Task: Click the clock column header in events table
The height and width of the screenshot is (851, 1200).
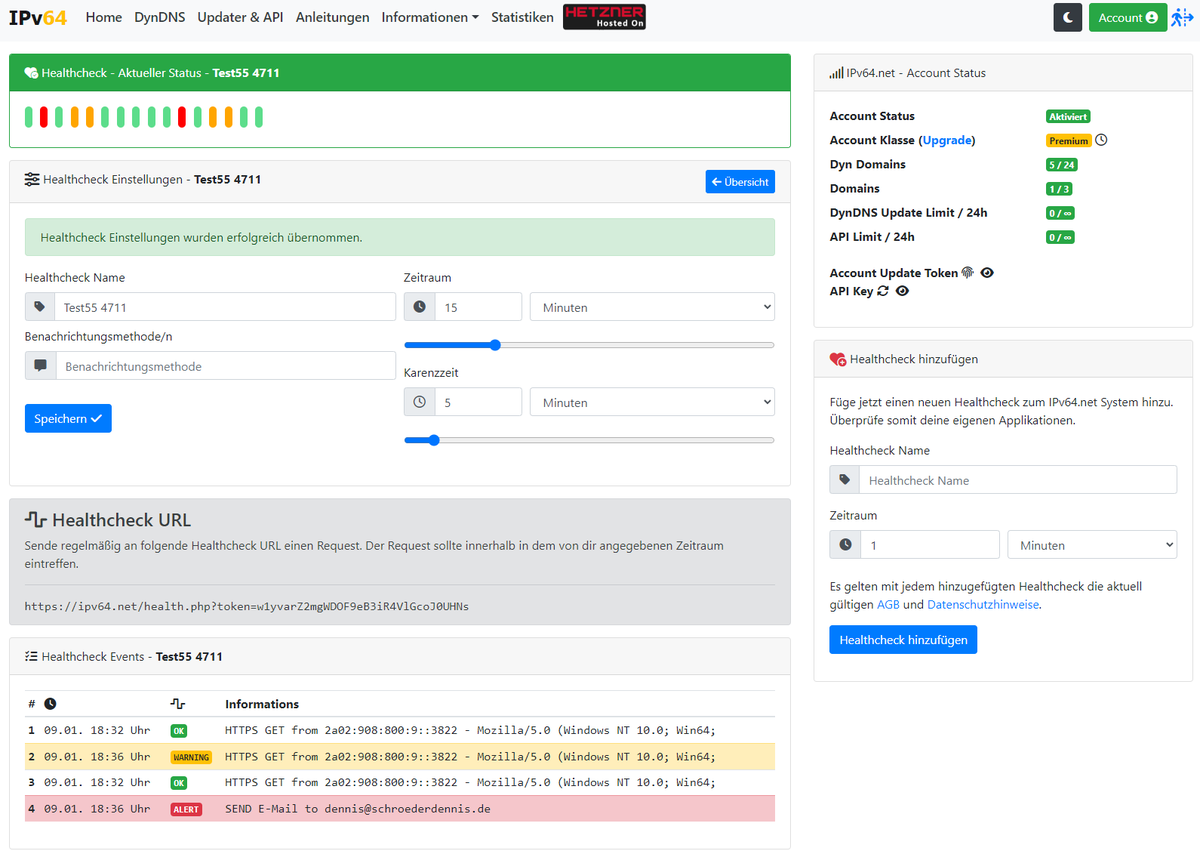Action: coord(50,704)
